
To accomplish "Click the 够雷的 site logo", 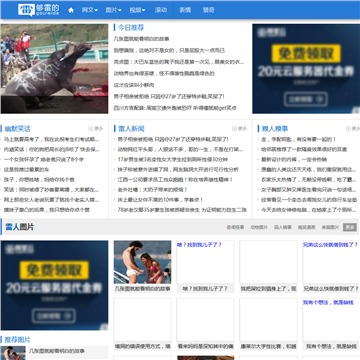I will click(39, 10).
